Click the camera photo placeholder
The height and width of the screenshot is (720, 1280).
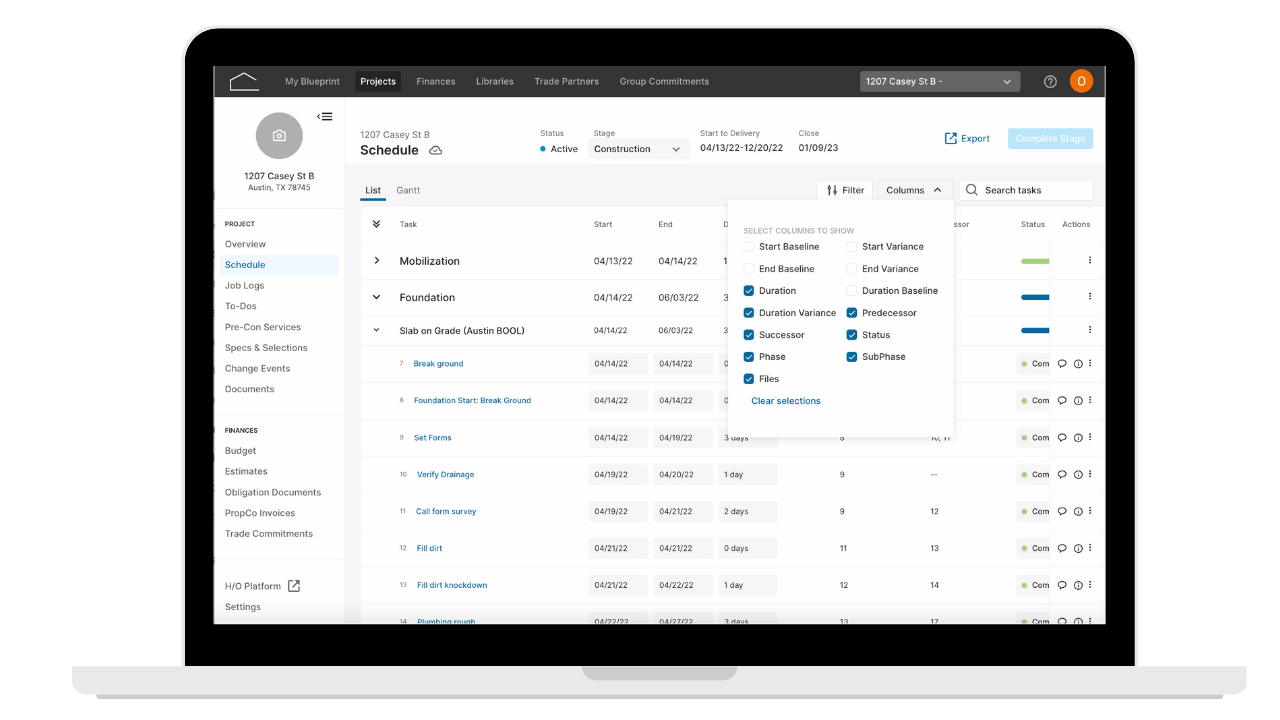[x=279, y=136]
